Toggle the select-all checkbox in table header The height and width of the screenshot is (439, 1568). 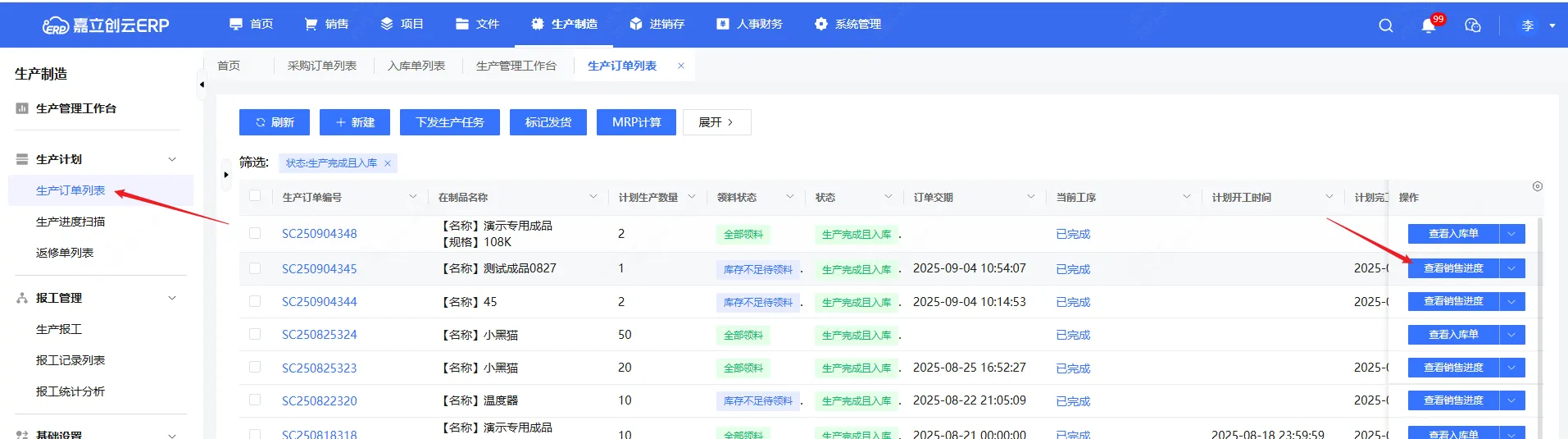click(x=255, y=196)
